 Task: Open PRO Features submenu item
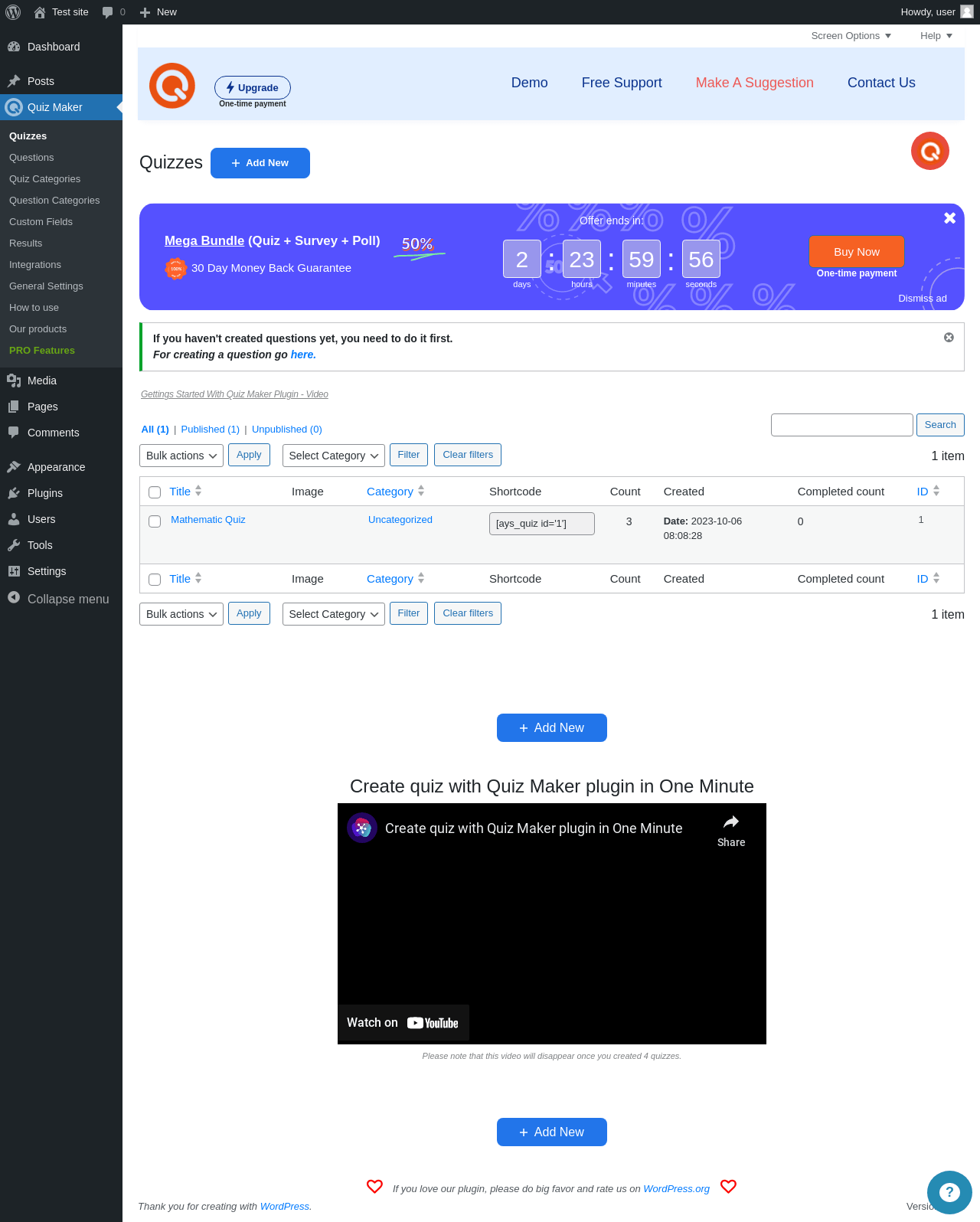point(42,351)
